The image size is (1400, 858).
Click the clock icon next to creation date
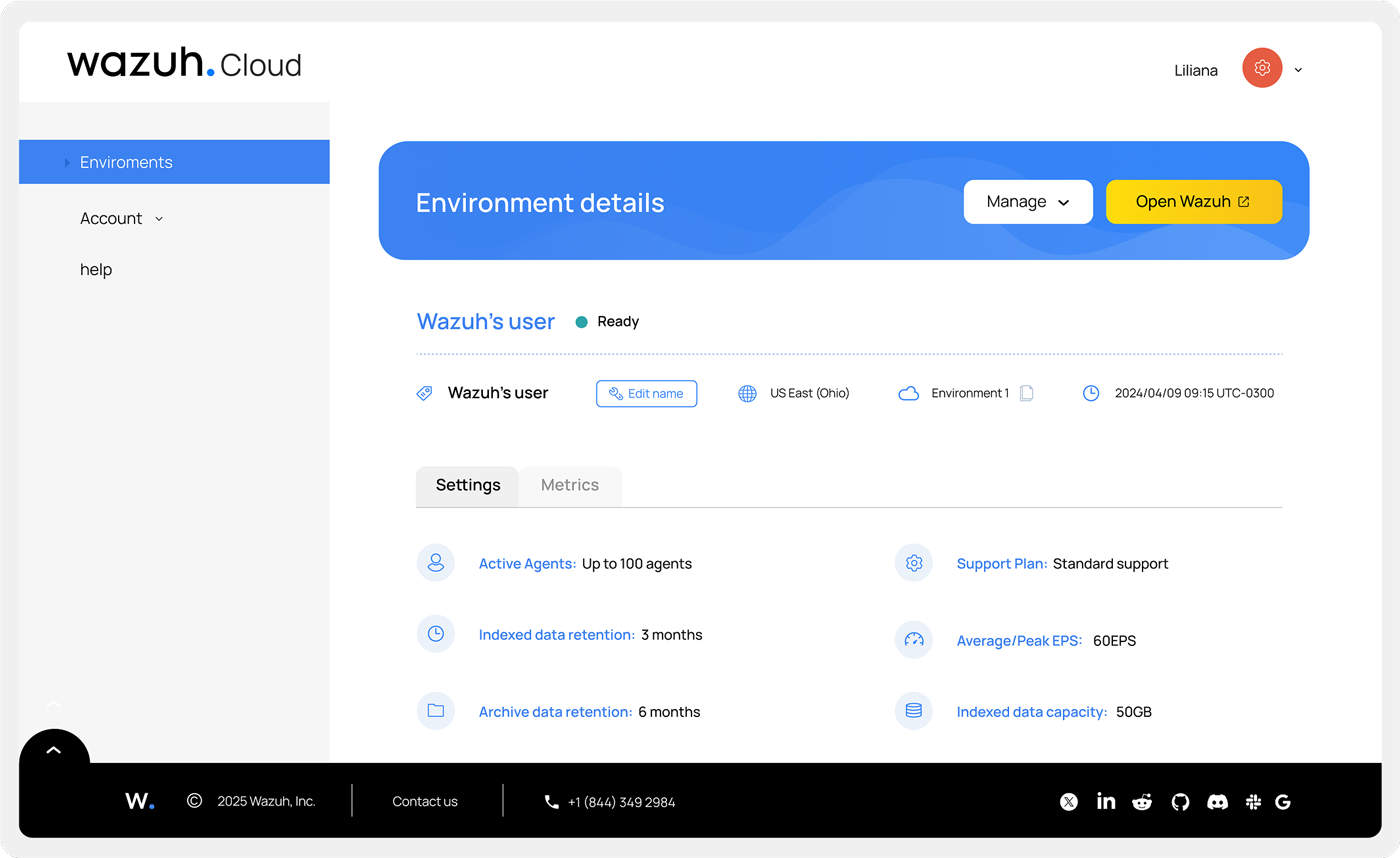(x=1091, y=394)
